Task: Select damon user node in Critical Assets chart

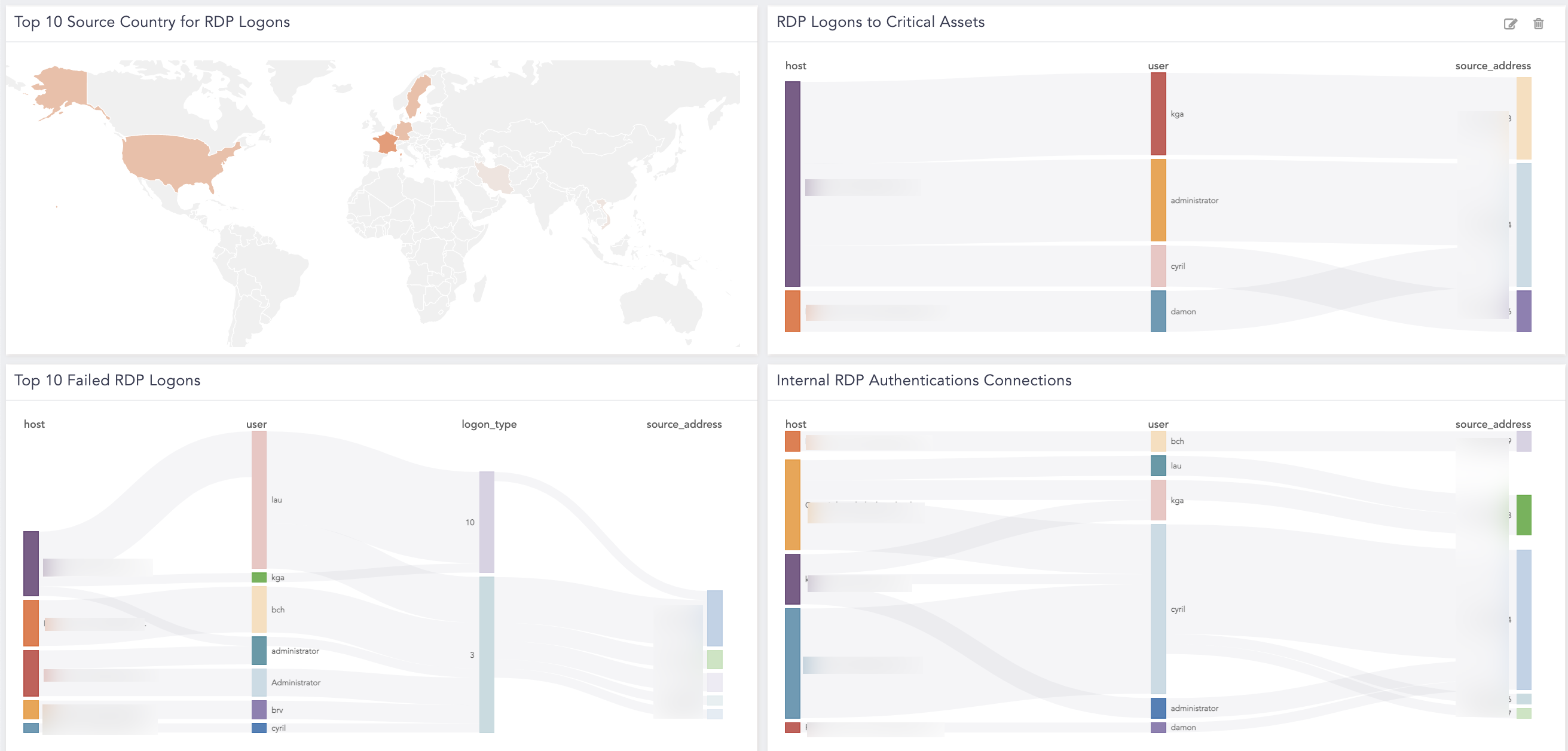Action: click(x=1158, y=311)
